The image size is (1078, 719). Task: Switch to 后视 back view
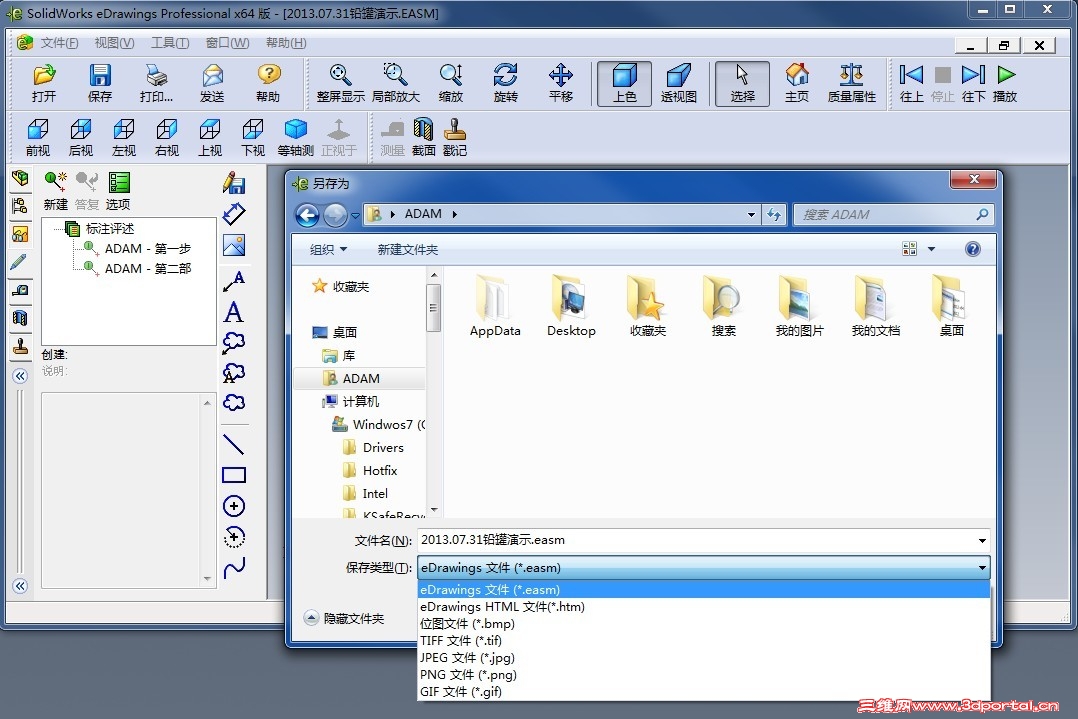click(x=80, y=137)
